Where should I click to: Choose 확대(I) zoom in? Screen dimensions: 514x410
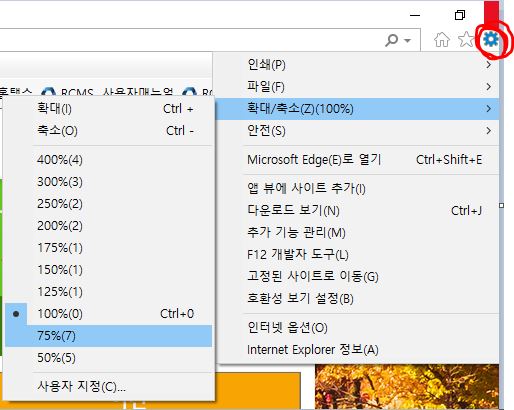pyautogui.click(x=109, y=109)
